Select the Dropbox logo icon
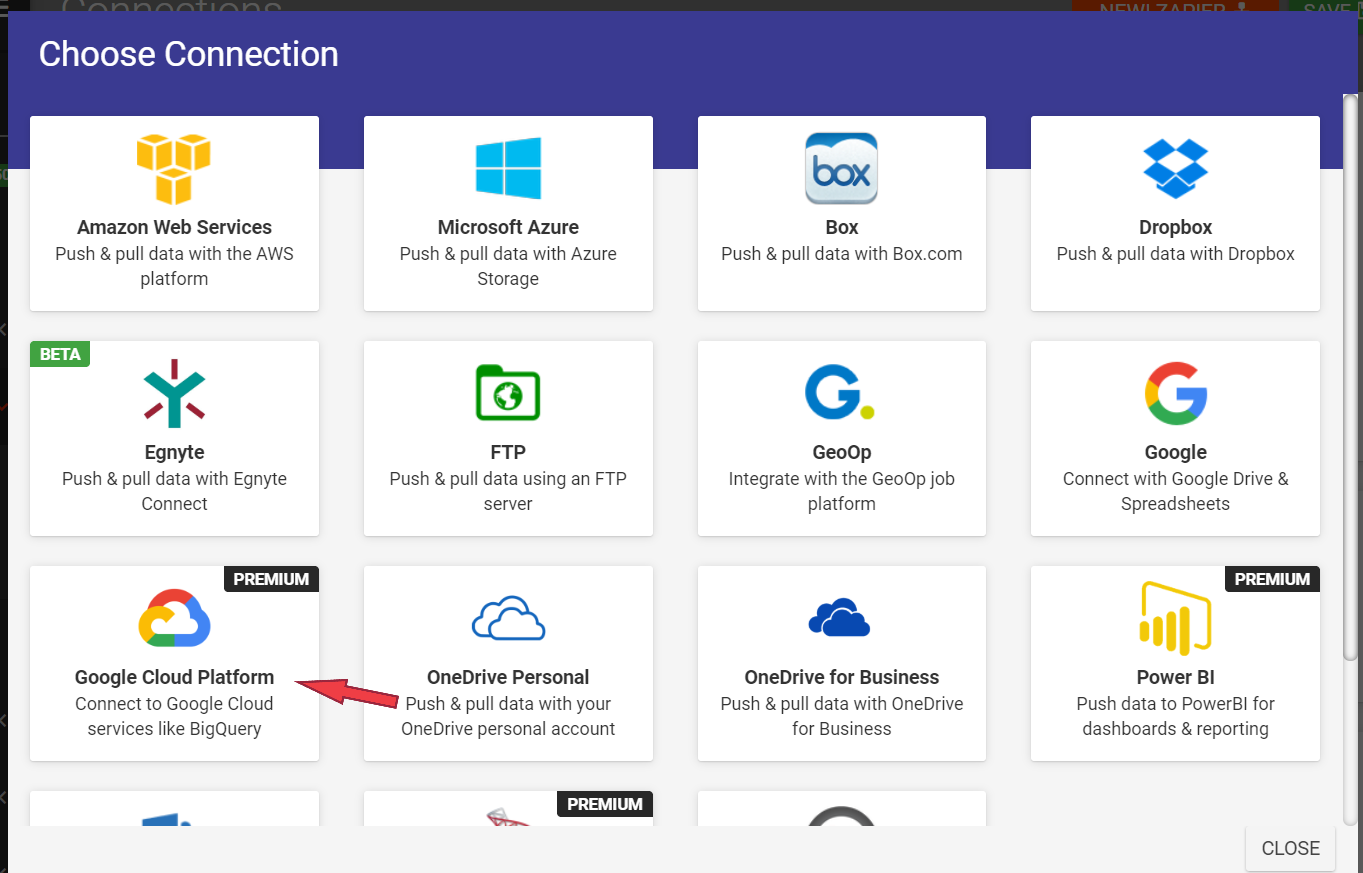Viewport: 1363px width, 873px height. pos(1175,168)
